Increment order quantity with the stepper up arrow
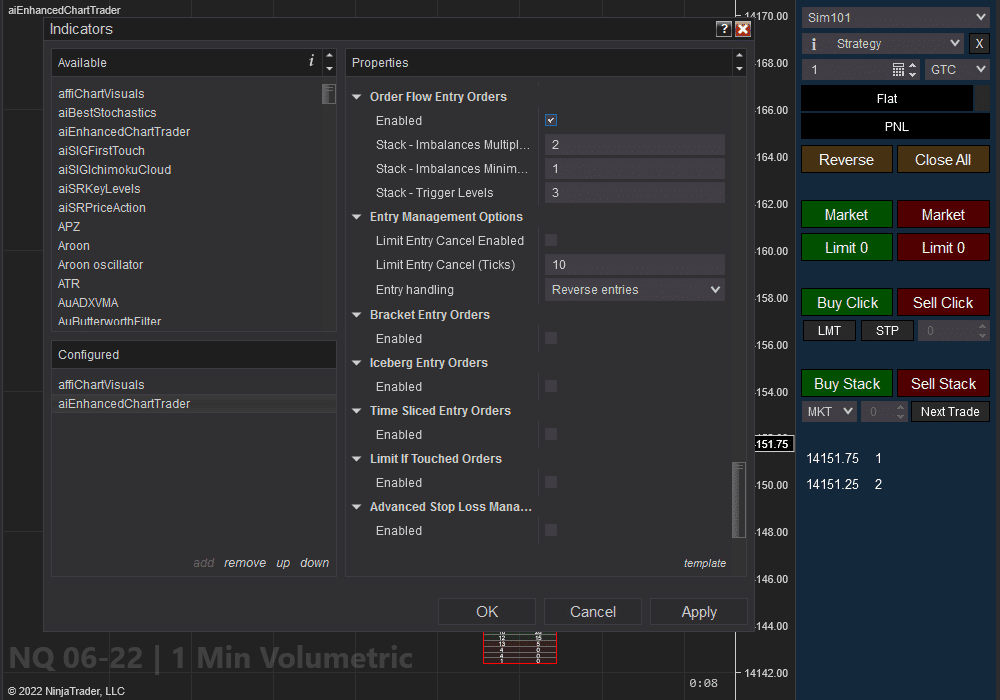The image size is (1000, 700). [911, 64]
